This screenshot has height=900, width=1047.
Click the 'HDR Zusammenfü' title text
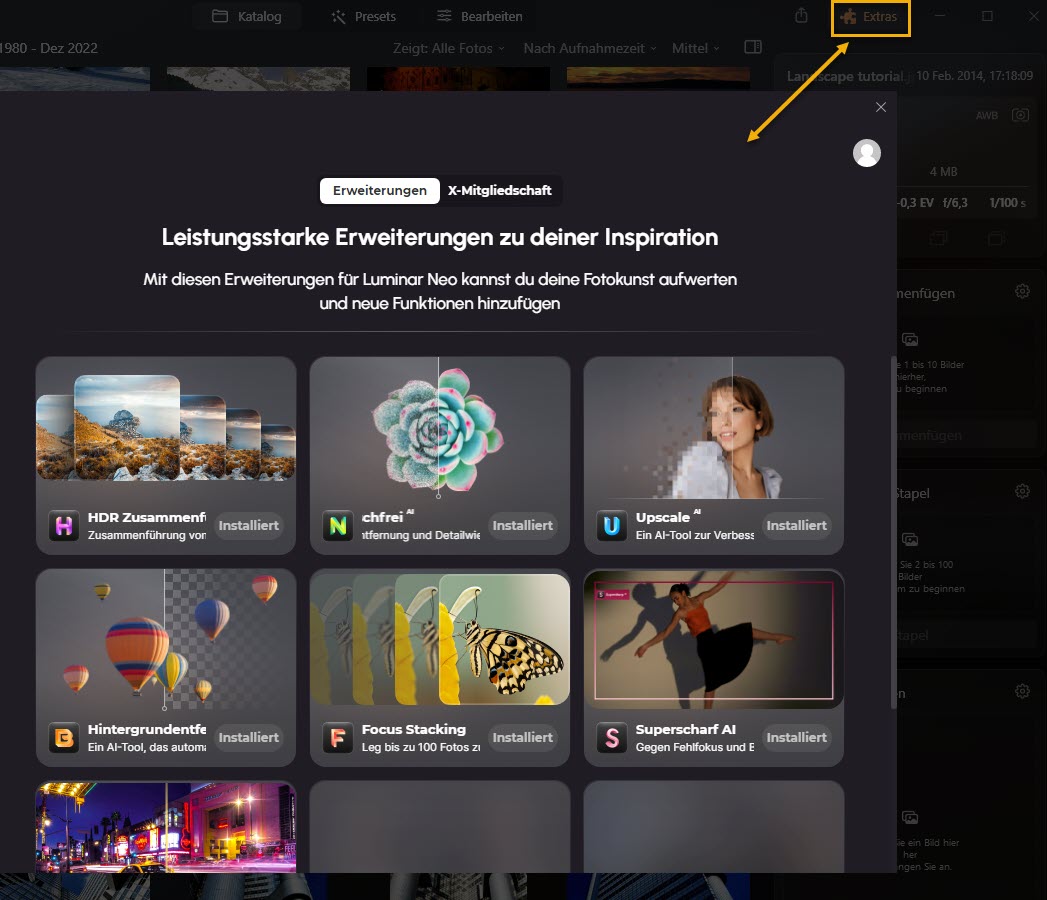(147, 517)
